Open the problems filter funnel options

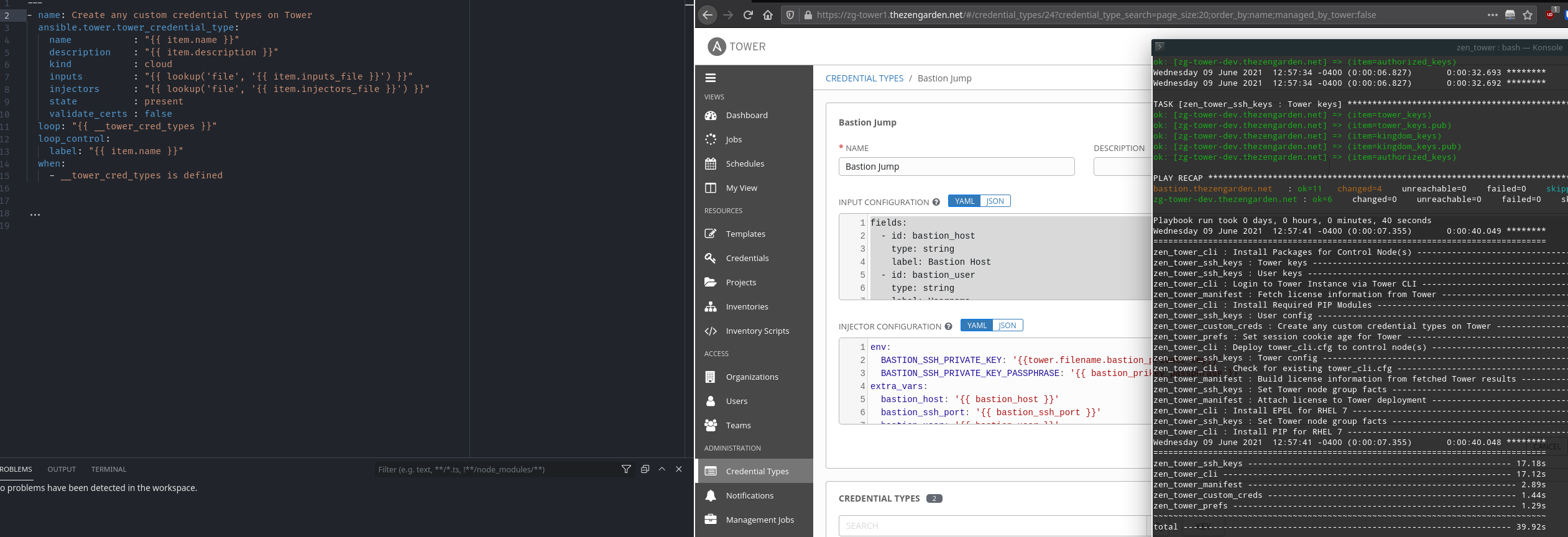click(626, 469)
